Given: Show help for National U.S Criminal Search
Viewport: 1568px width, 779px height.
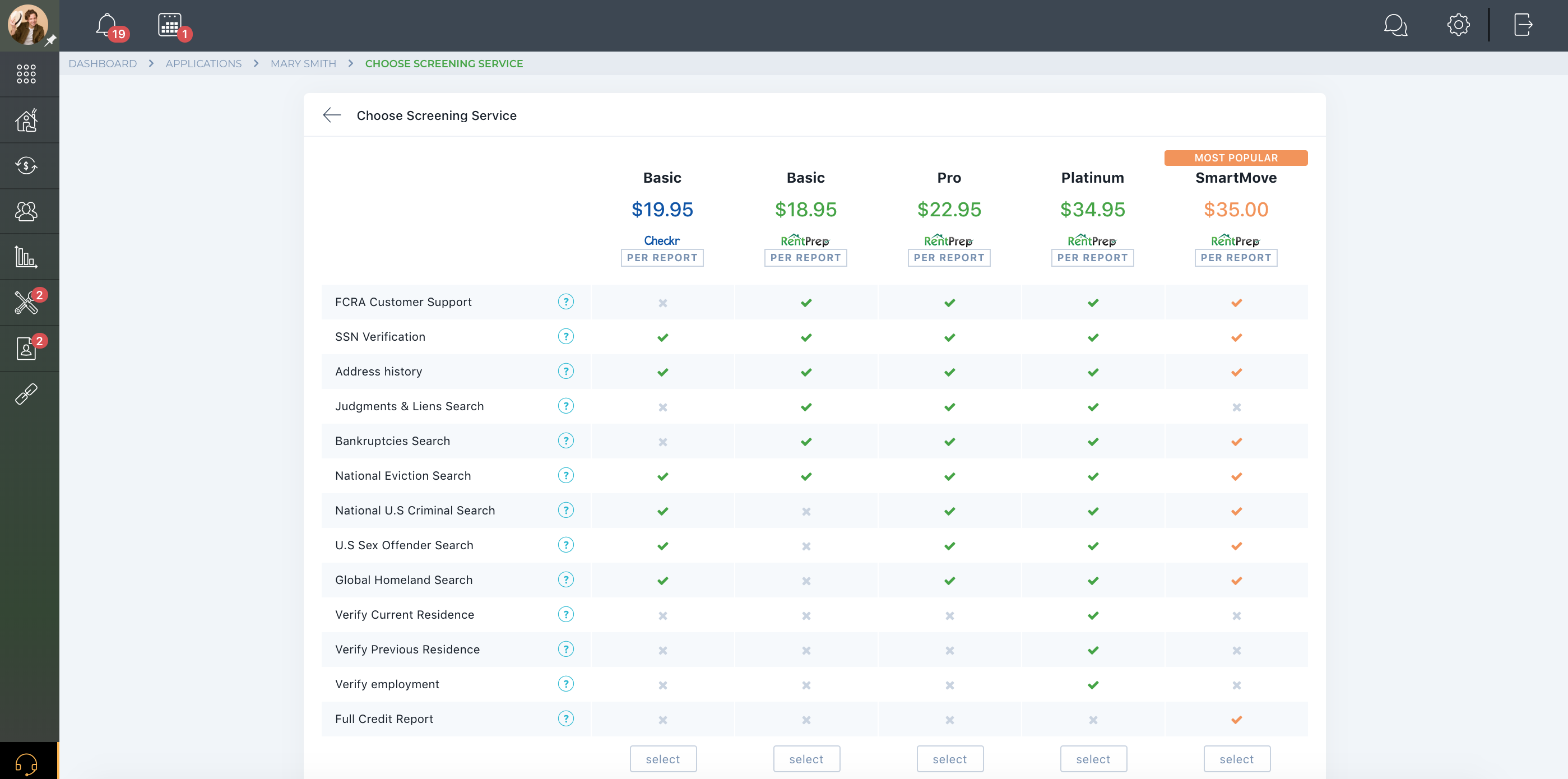Looking at the screenshot, I should (x=565, y=510).
